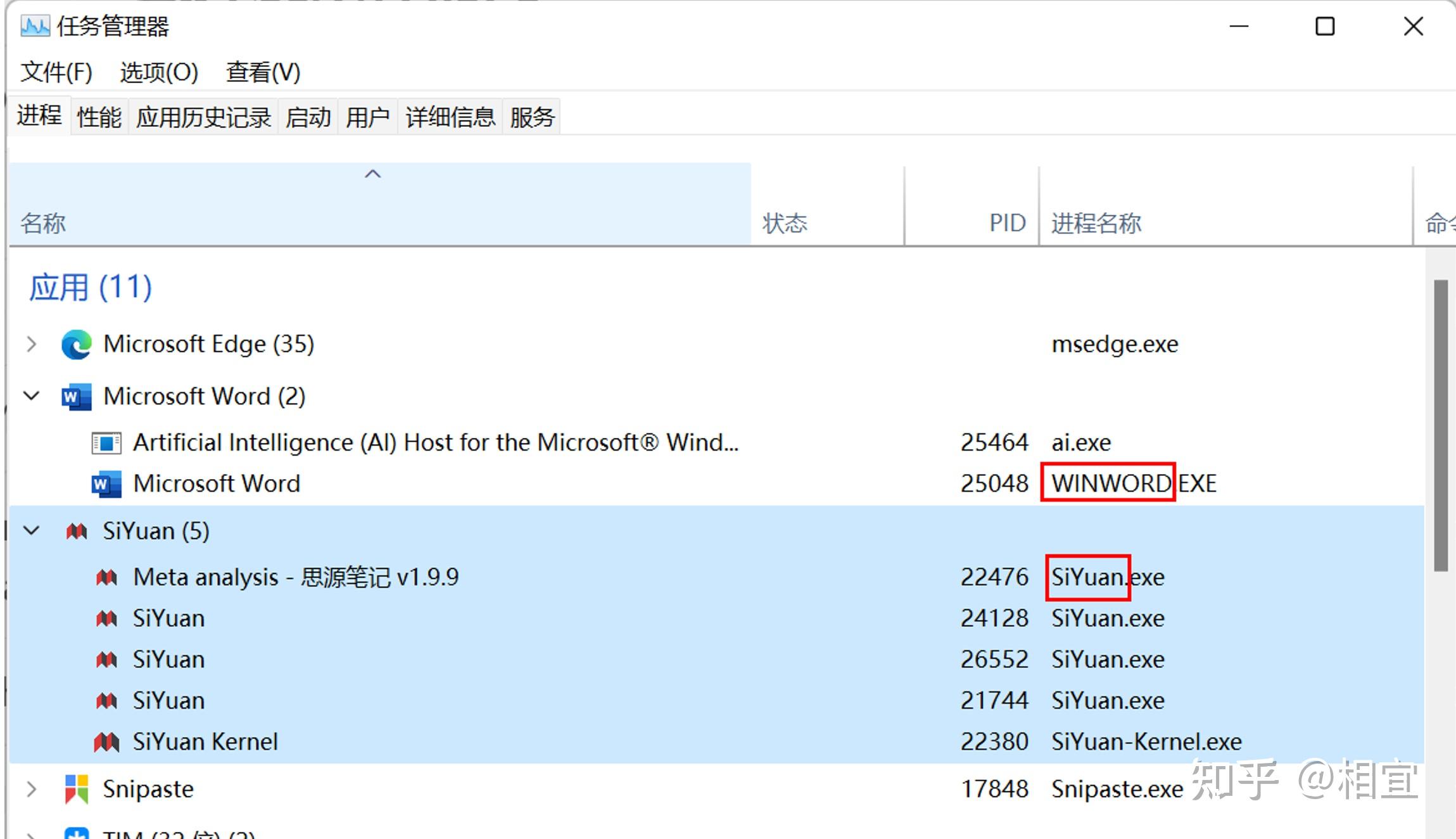Click icon of SiYuan process PID 21744
The height and width of the screenshot is (839, 1456).
click(106, 701)
